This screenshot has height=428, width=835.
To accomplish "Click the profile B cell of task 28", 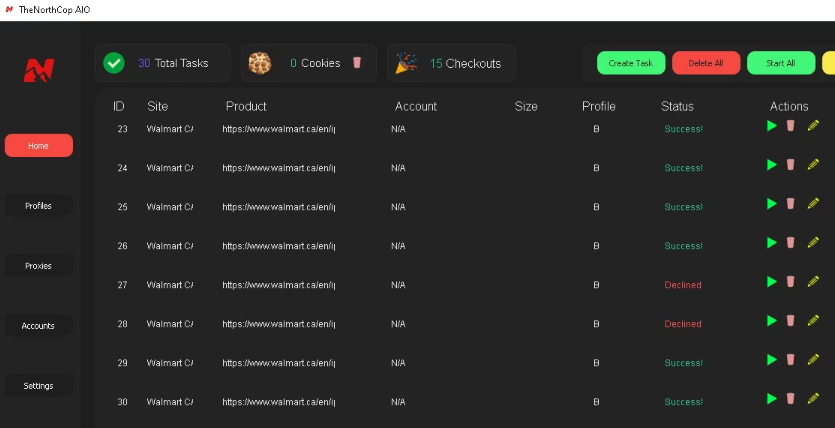I will [596, 324].
